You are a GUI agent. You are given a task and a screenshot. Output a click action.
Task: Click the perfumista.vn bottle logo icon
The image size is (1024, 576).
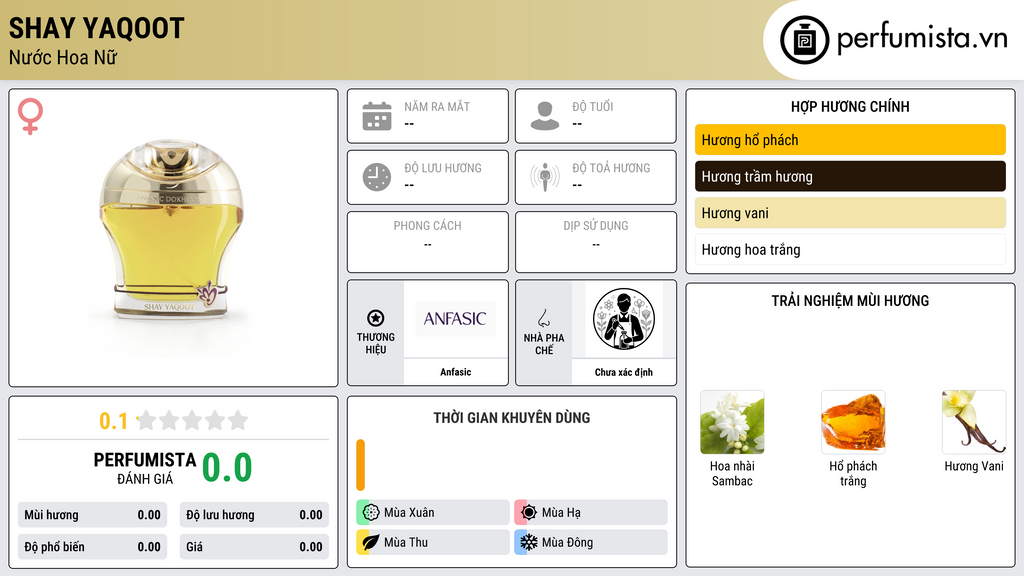804,40
